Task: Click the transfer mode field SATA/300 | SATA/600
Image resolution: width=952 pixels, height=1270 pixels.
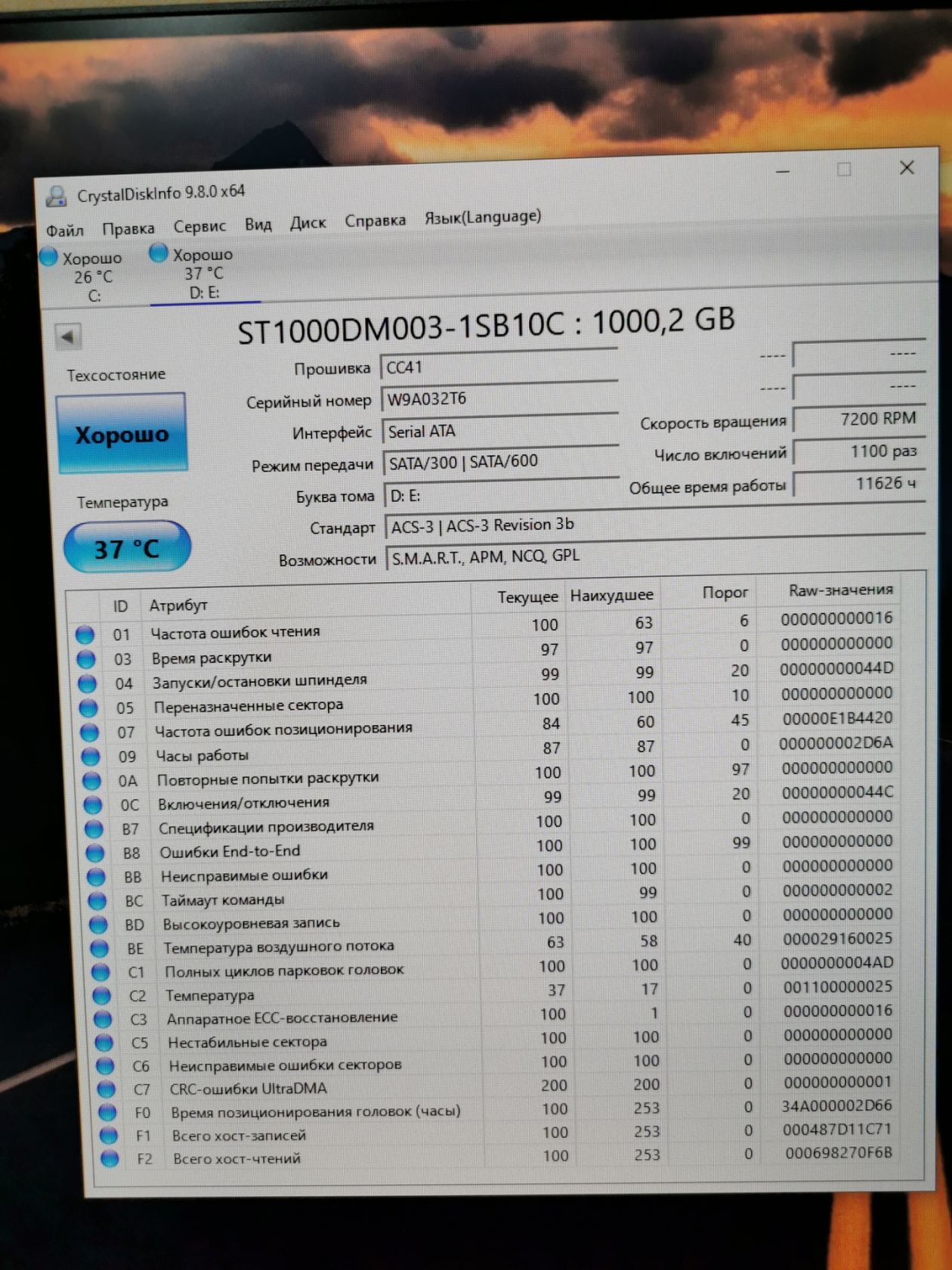Action: 501,461
